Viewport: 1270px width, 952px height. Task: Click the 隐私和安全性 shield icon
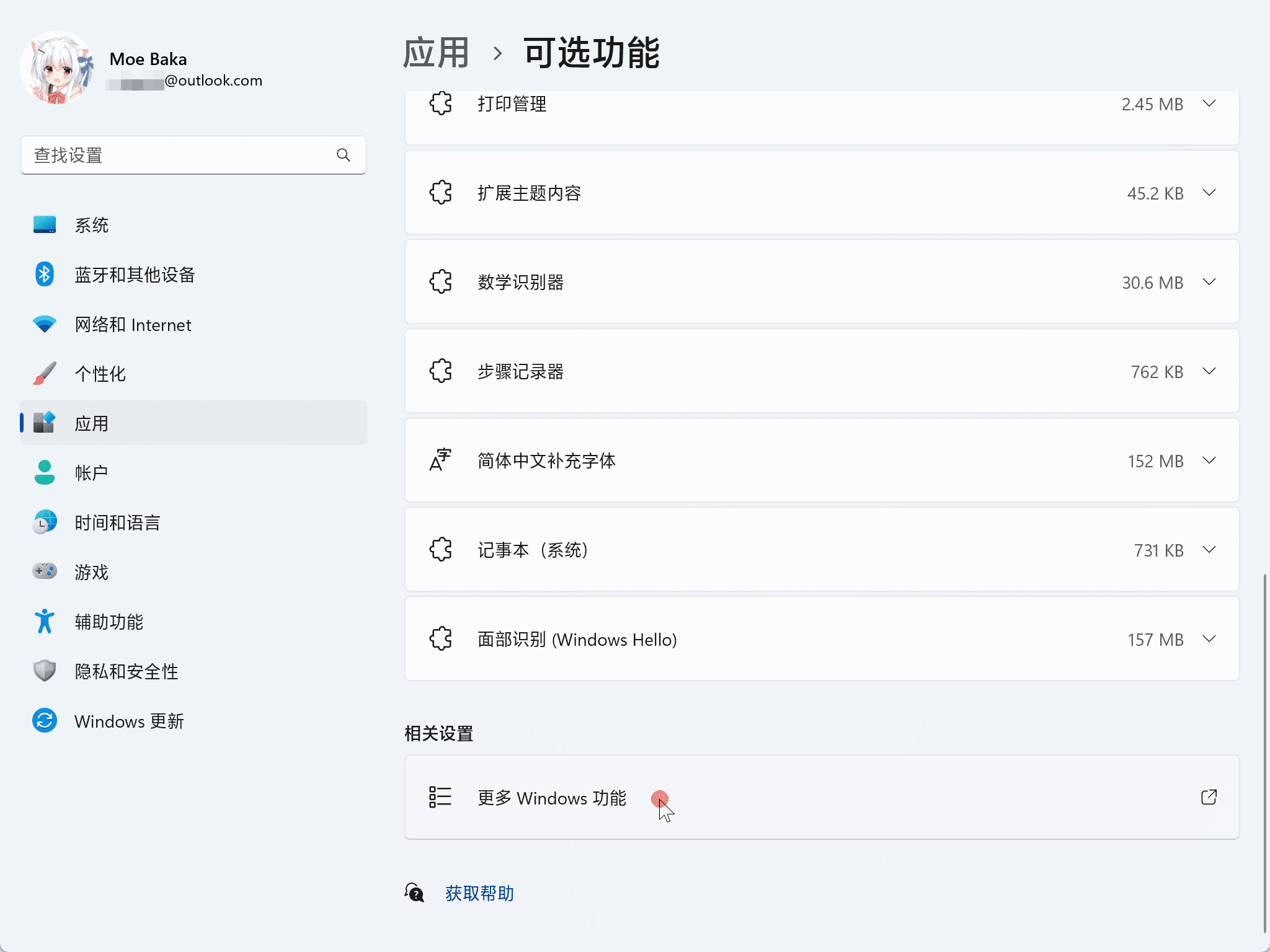(44, 671)
